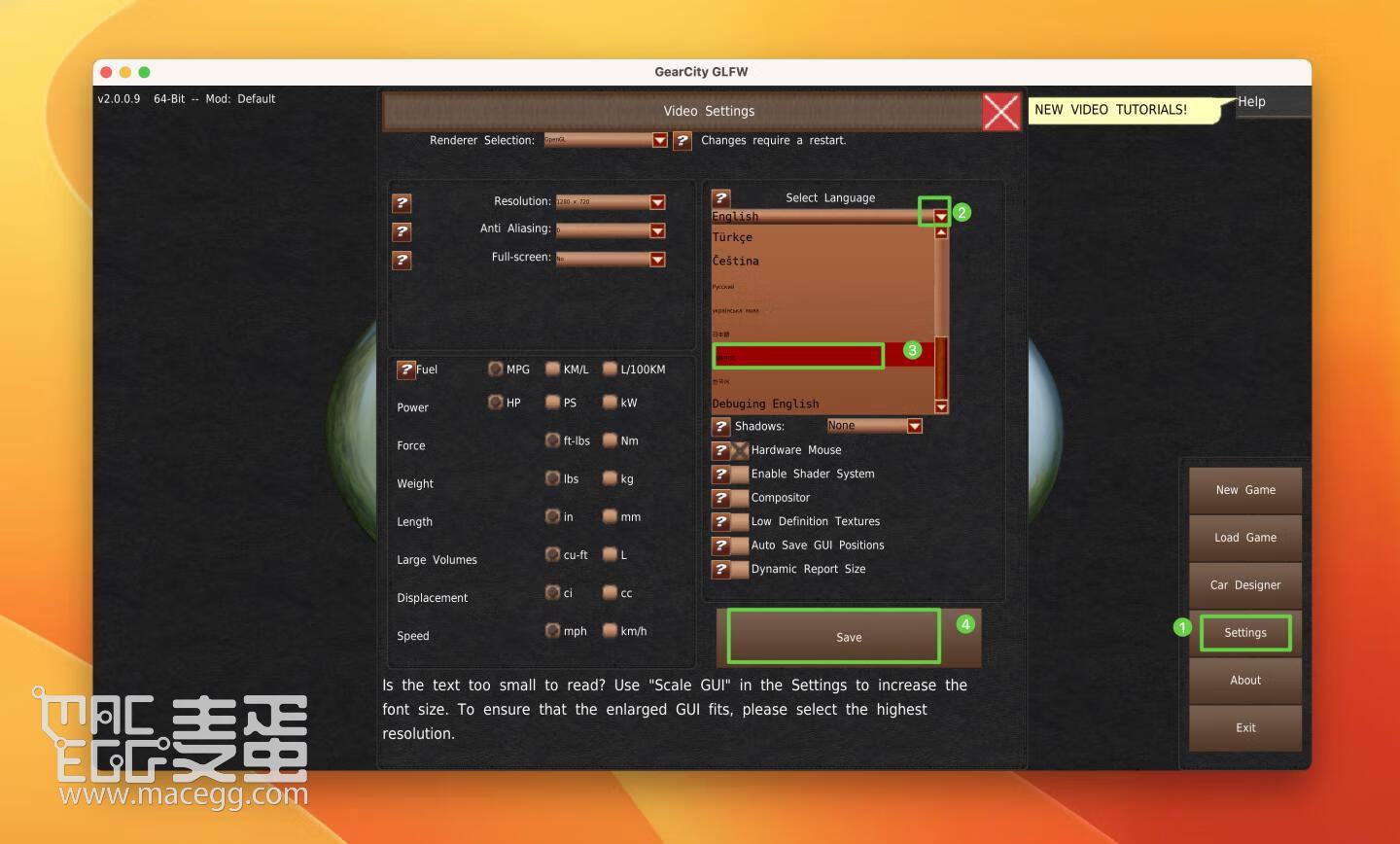Screen dimensions: 1400x844
Task: Open help for Compositor option
Action: (x=720, y=498)
